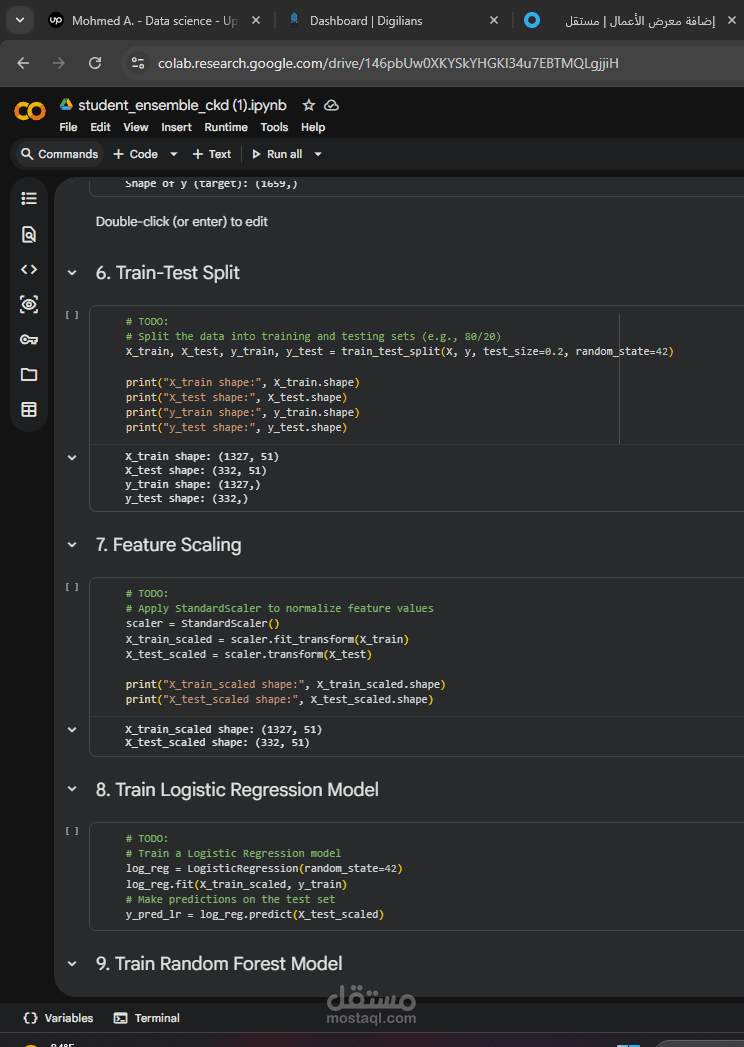Viewport: 744px width, 1047px height.
Task: Open the Insert menu
Action: pyautogui.click(x=176, y=127)
